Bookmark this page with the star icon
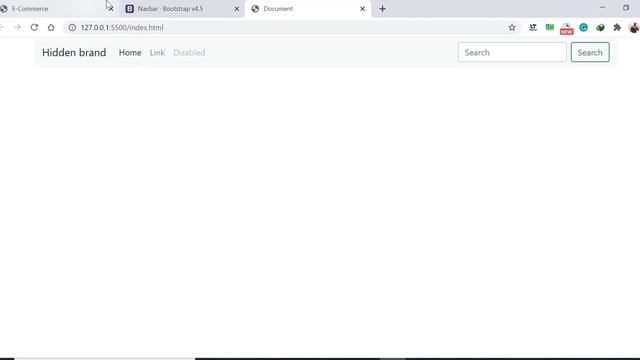The width and height of the screenshot is (640, 360). [x=512, y=27]
